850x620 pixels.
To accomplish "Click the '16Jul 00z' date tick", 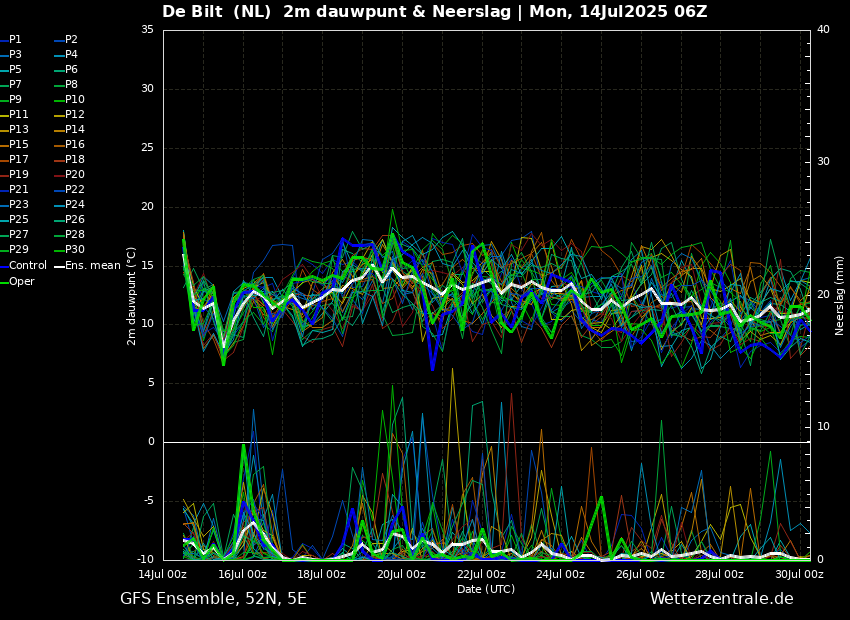I will point(242,574).
